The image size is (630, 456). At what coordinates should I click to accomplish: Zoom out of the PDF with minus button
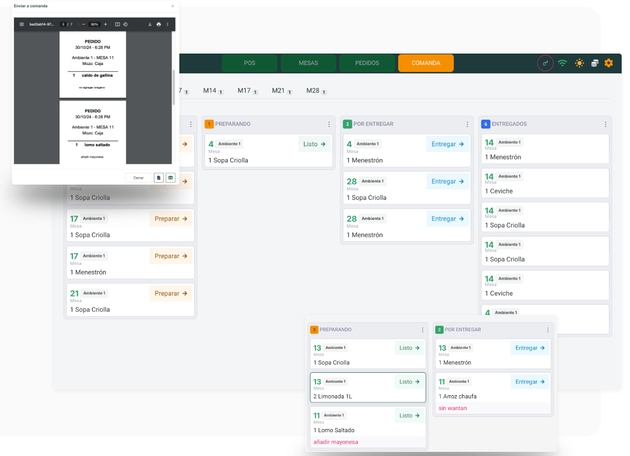click(84, 23)
